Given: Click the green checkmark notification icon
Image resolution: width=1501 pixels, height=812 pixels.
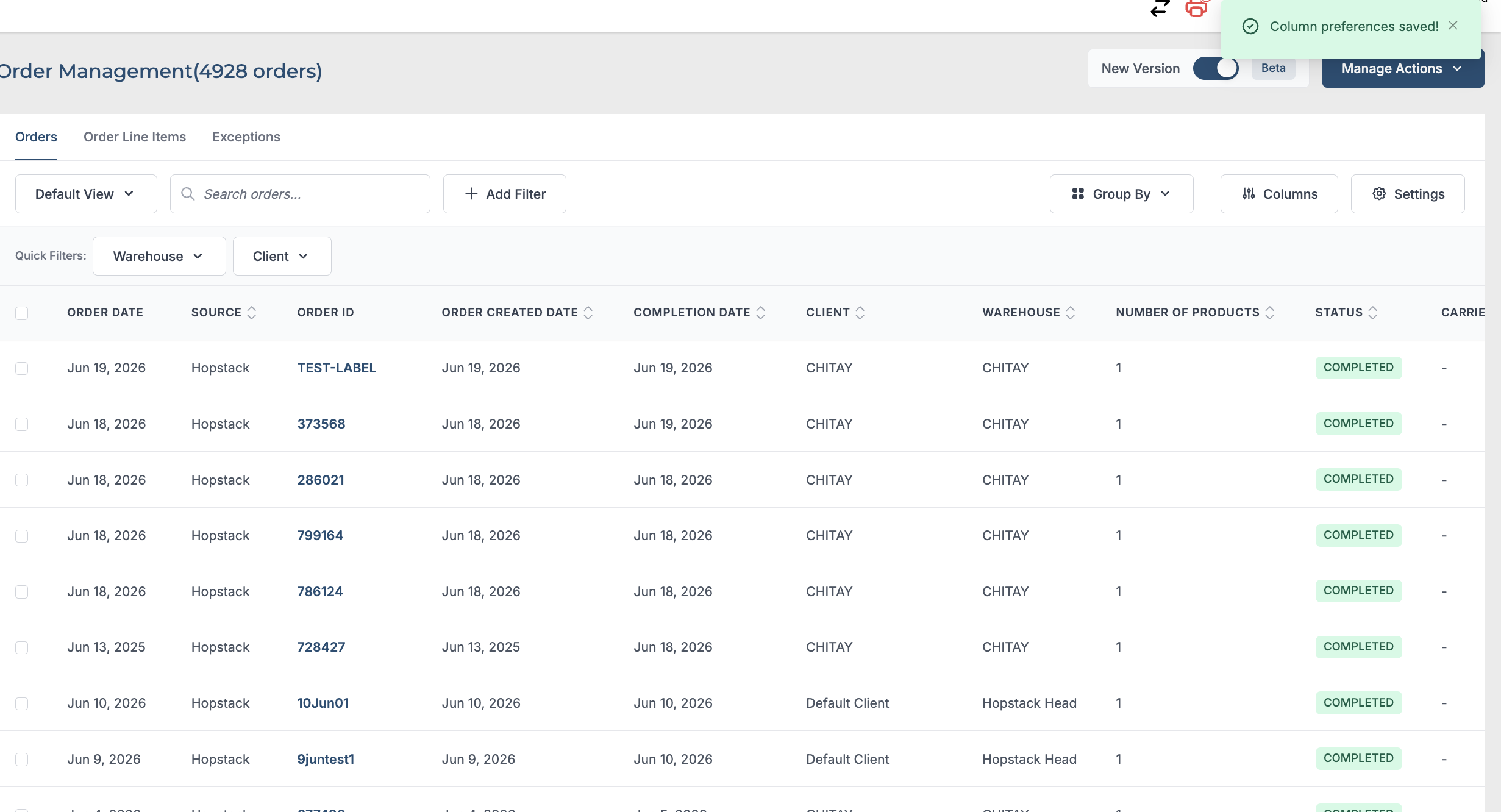Looking at the screenshot, I should (1250, 26).
